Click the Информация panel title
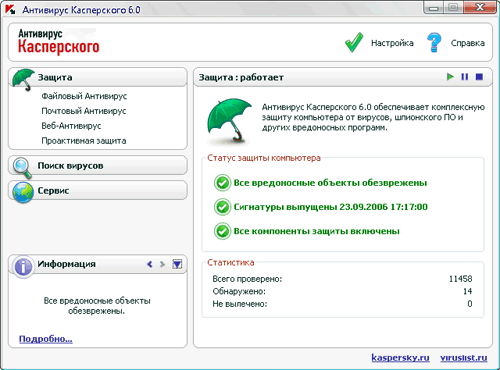The height and width of the screenshot is (370, 500). tap(67, 264)
